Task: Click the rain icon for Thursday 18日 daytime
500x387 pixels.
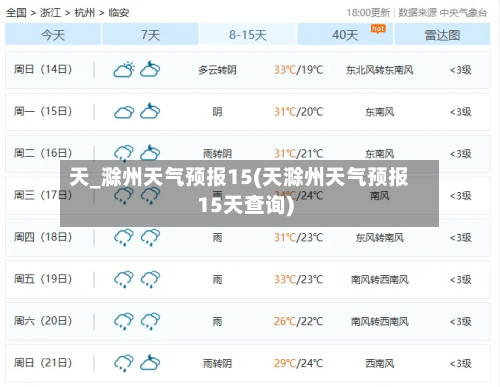Action: click(x=124, y=238)
